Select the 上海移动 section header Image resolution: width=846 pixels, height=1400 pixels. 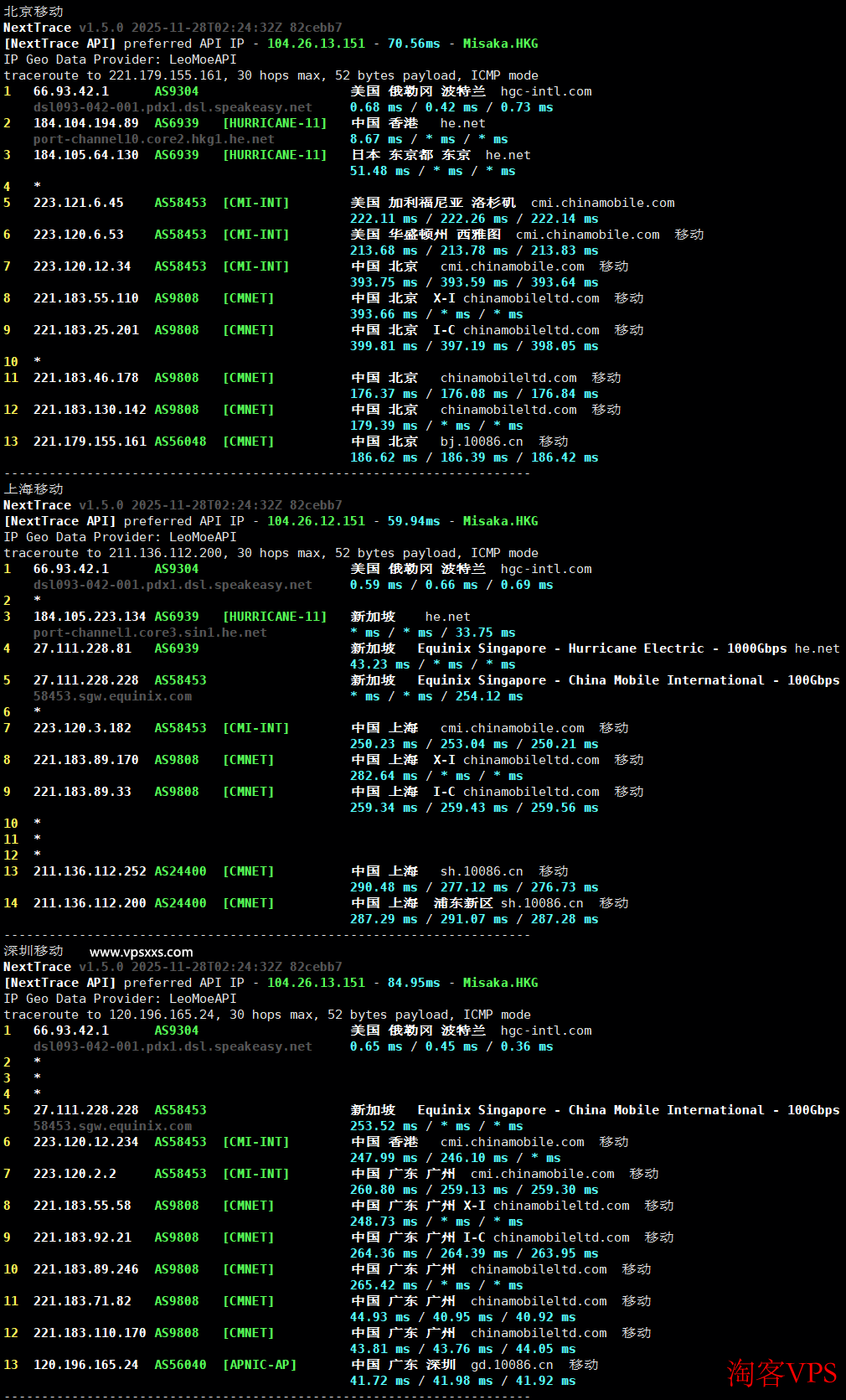click(x=34, y=489)
